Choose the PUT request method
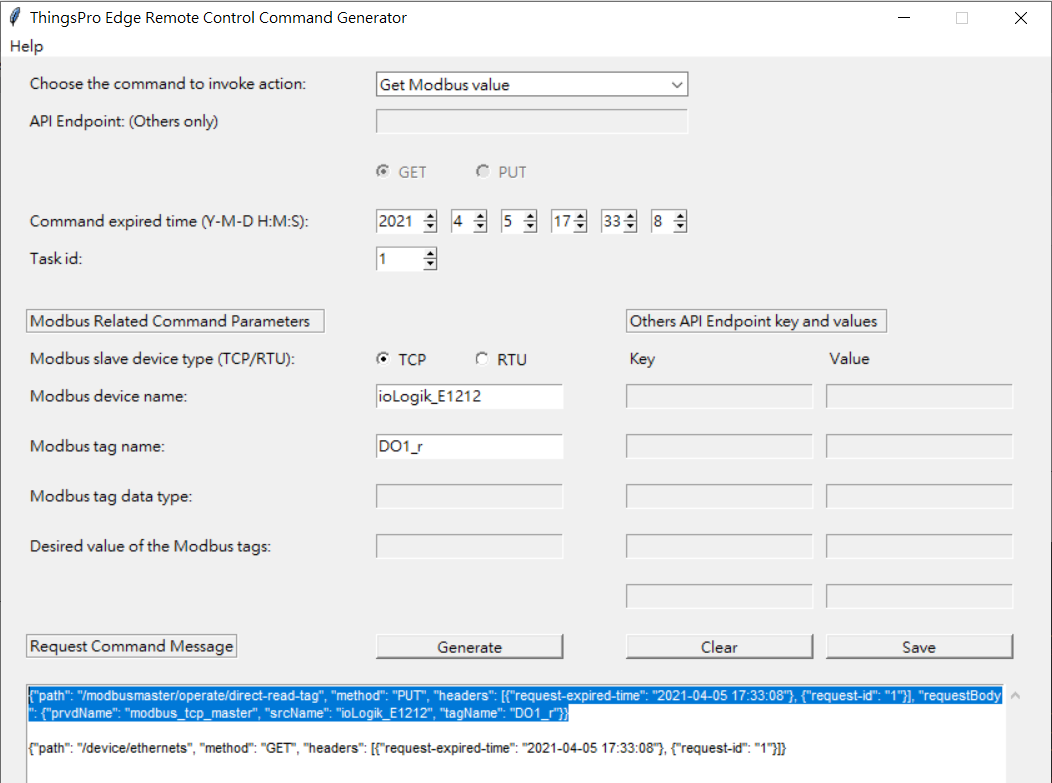 coord(483,171)
